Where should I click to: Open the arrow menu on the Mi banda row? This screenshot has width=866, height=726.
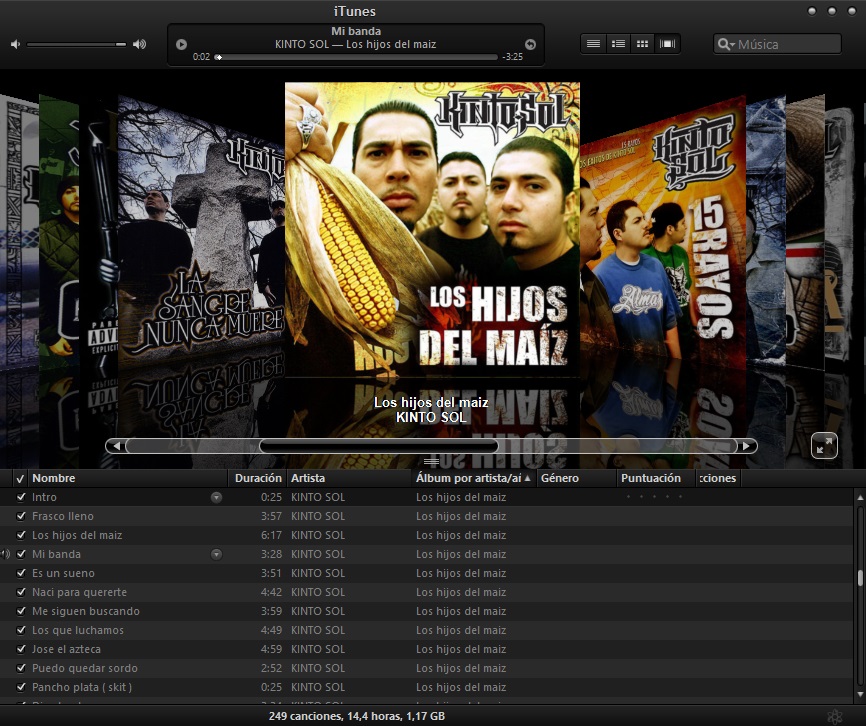(216, 554)
